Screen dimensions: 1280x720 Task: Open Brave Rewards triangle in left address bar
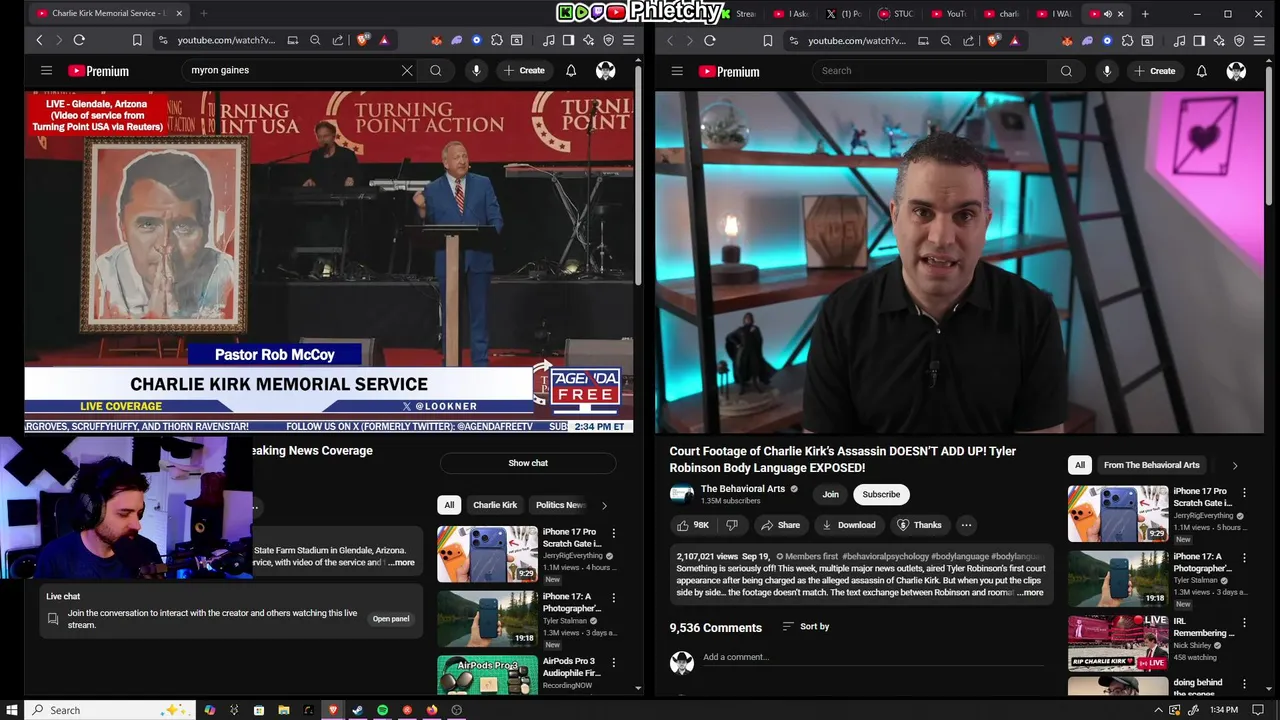[384, 40]
